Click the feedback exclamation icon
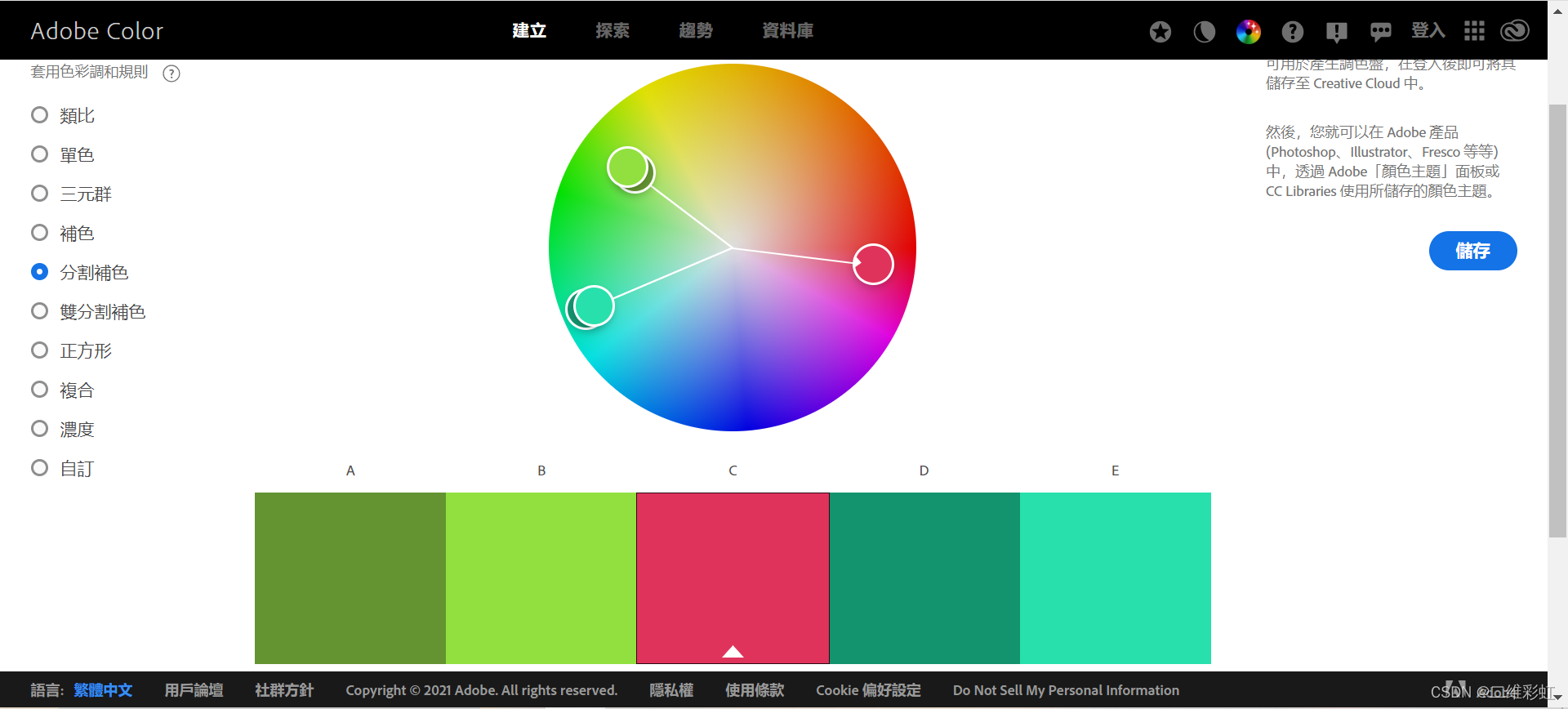This screenshot has width=1568, height=709. tap(1336, 32)
